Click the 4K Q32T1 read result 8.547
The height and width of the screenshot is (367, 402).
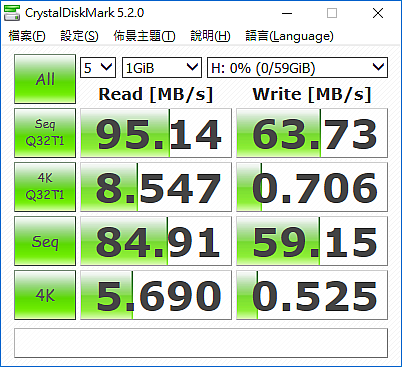tap(156, 187)
